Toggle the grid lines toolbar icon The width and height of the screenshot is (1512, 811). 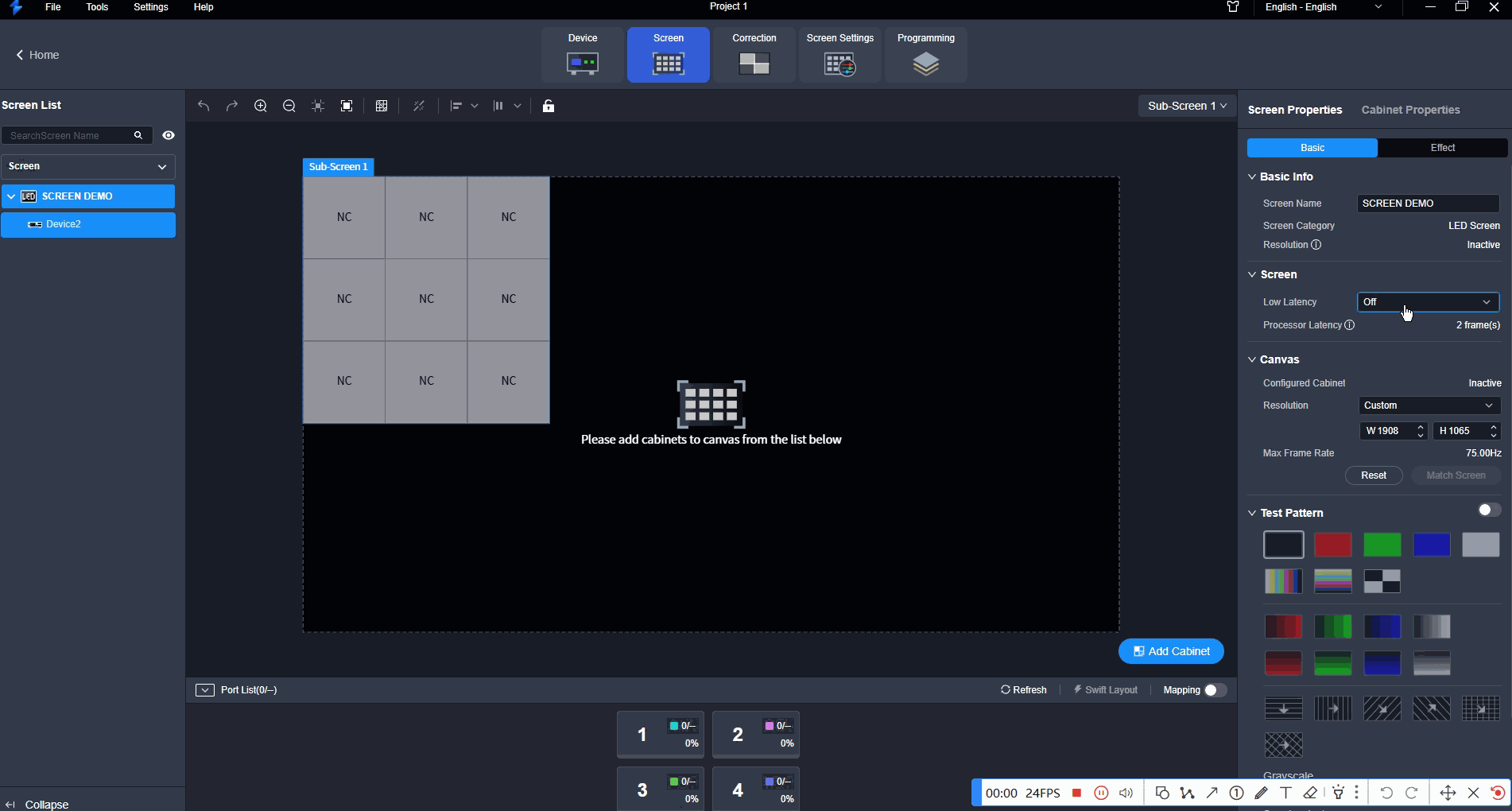382,106
